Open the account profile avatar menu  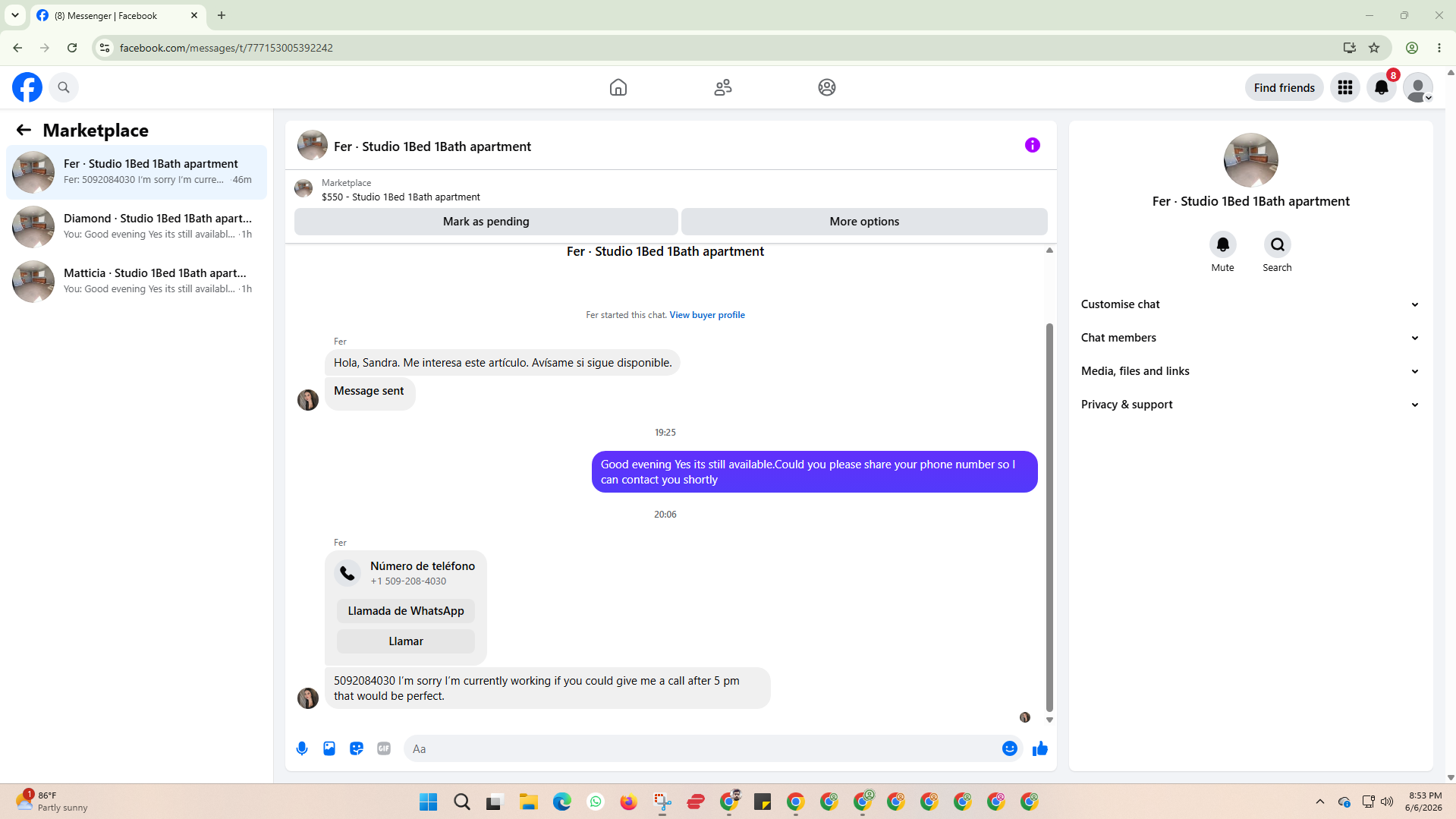(x=1417, y=87)
